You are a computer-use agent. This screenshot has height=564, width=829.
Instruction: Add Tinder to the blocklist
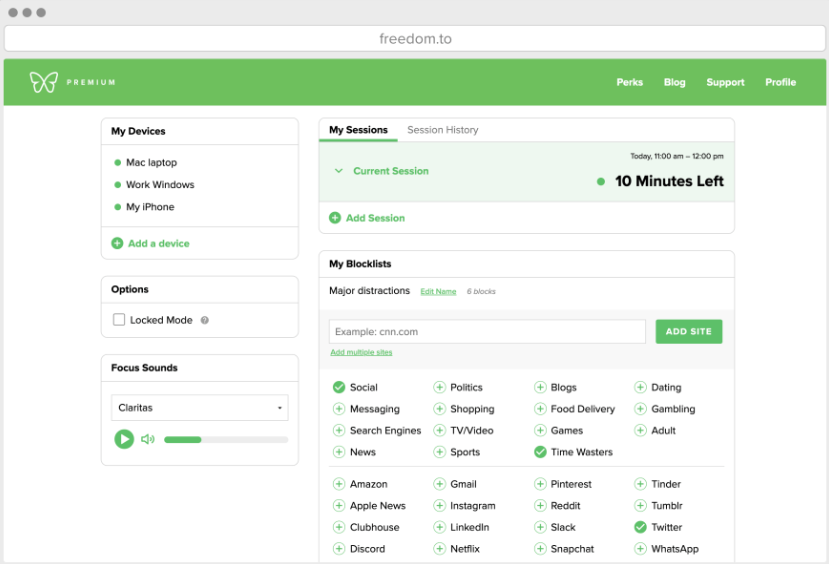(640, 484)
